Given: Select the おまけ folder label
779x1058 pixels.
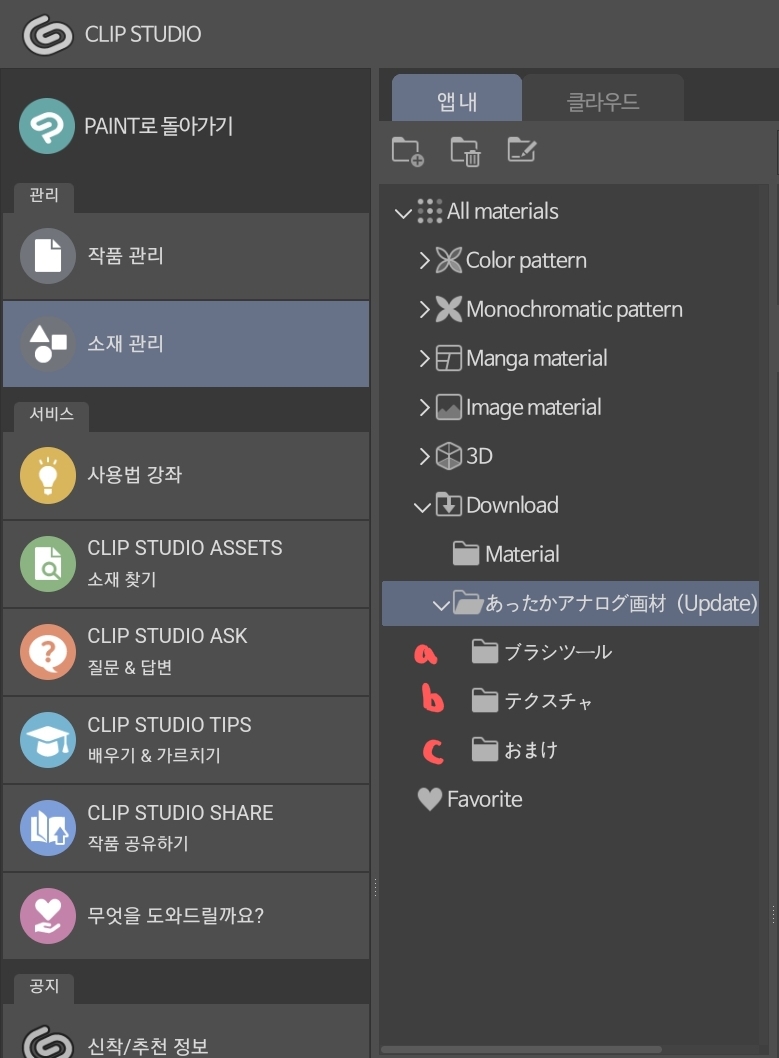Looking at the screenshot, I should [x=531, y=750].
